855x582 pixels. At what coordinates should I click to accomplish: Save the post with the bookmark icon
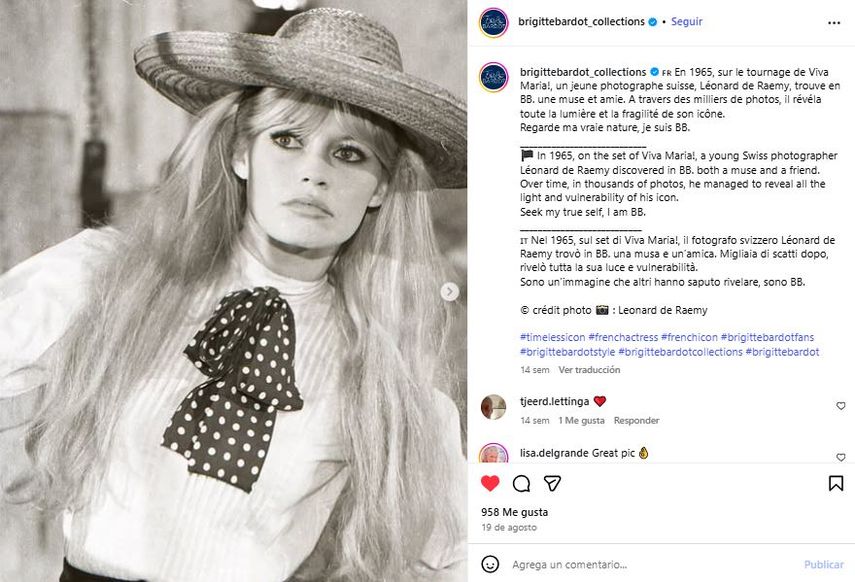[838, 484]
